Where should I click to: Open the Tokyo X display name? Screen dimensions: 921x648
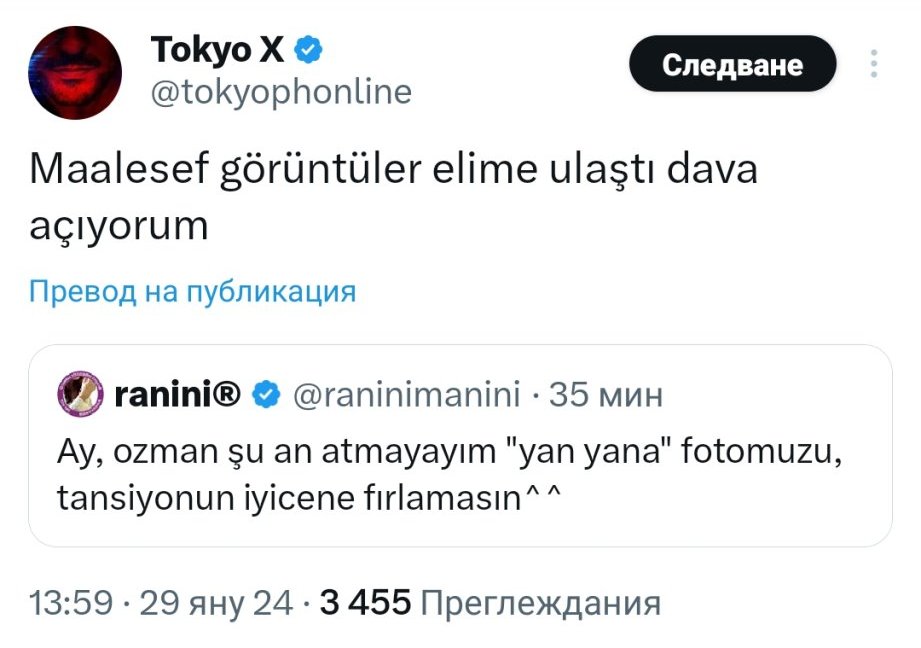click(217, 49)
